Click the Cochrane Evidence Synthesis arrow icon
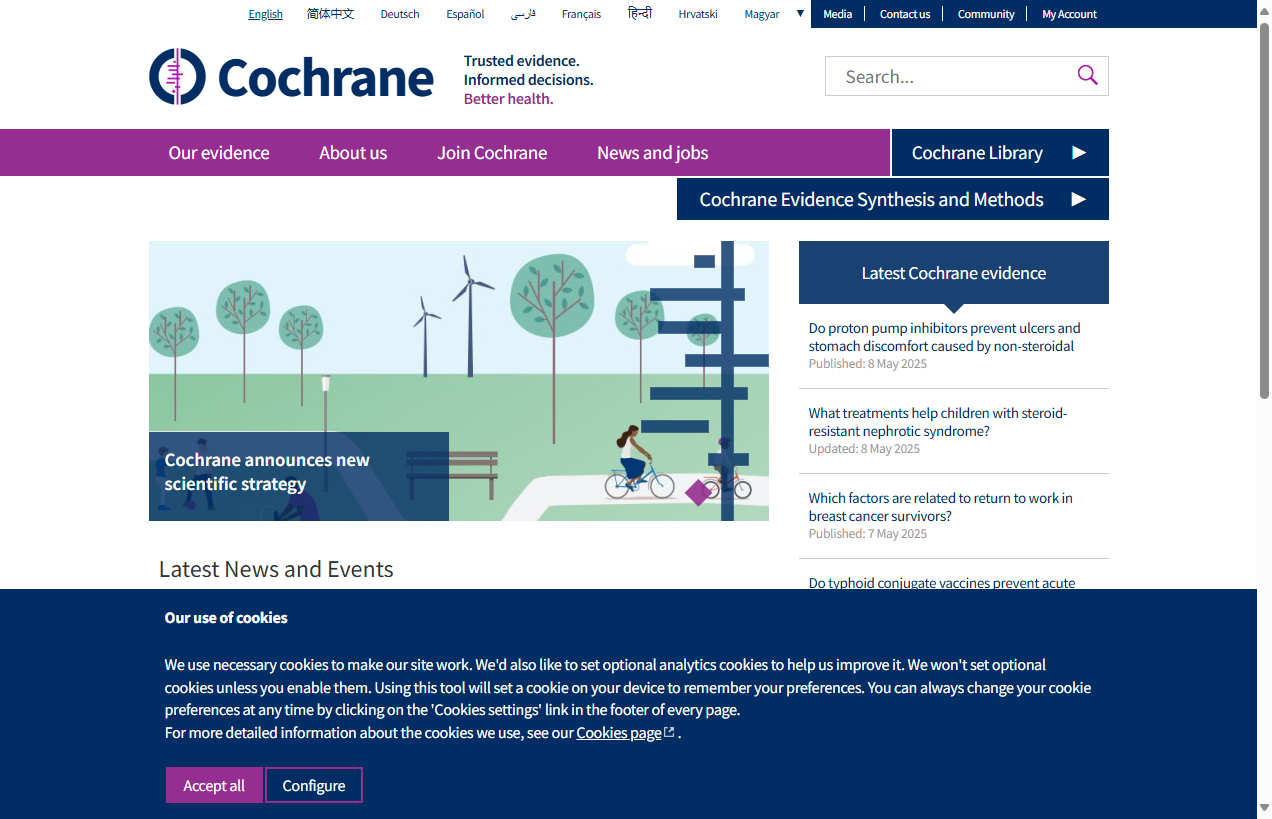Viewport: 1272px width, 819px height. pyautogui.click(x=1078, y=199)
